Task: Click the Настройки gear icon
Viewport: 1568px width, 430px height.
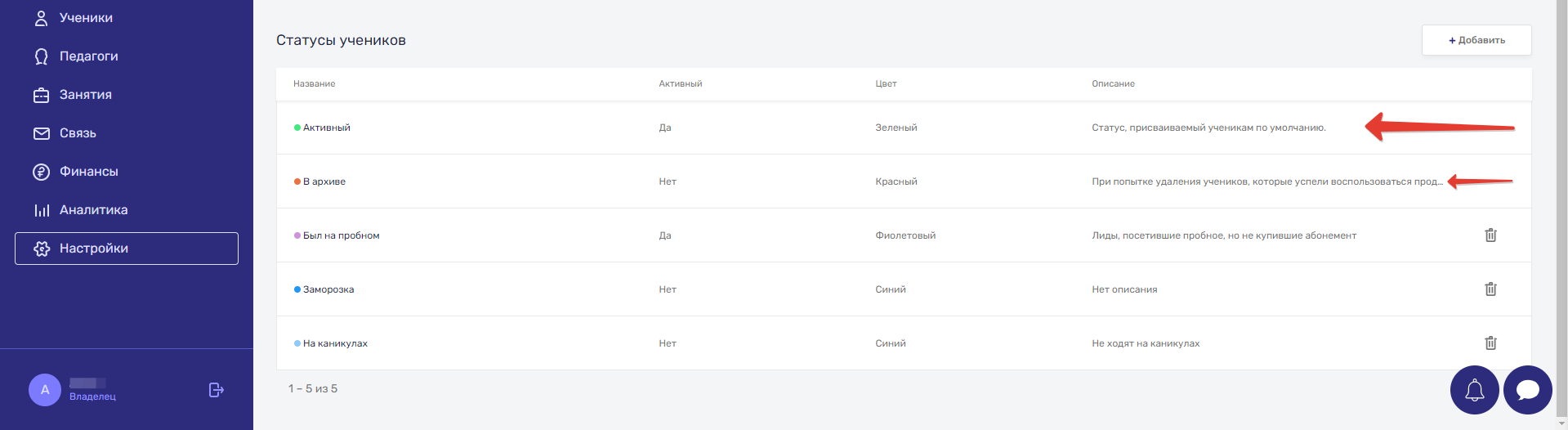Action: [x=42, y=249]
